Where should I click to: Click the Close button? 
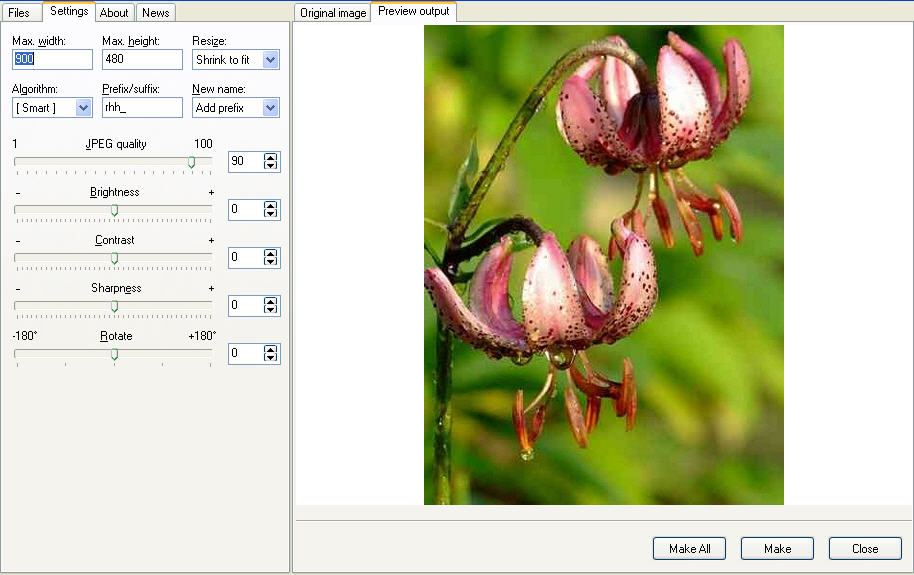coord(865,549)
